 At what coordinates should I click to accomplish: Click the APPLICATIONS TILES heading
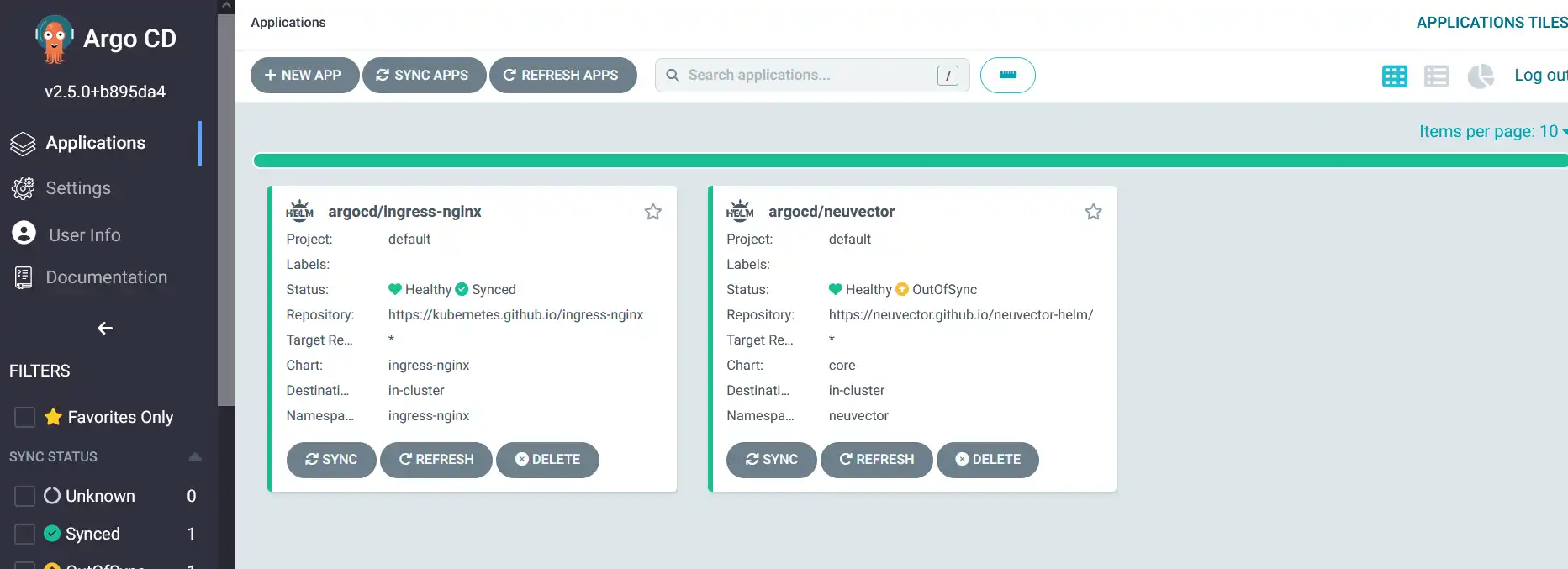[1491, 23]
